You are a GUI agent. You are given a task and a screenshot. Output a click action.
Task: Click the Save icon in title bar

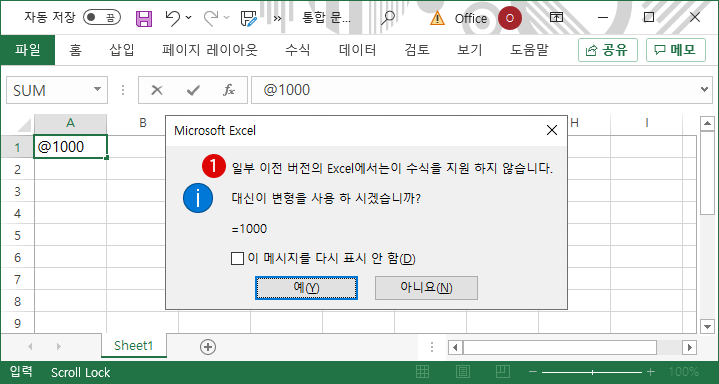pos(144,18)
